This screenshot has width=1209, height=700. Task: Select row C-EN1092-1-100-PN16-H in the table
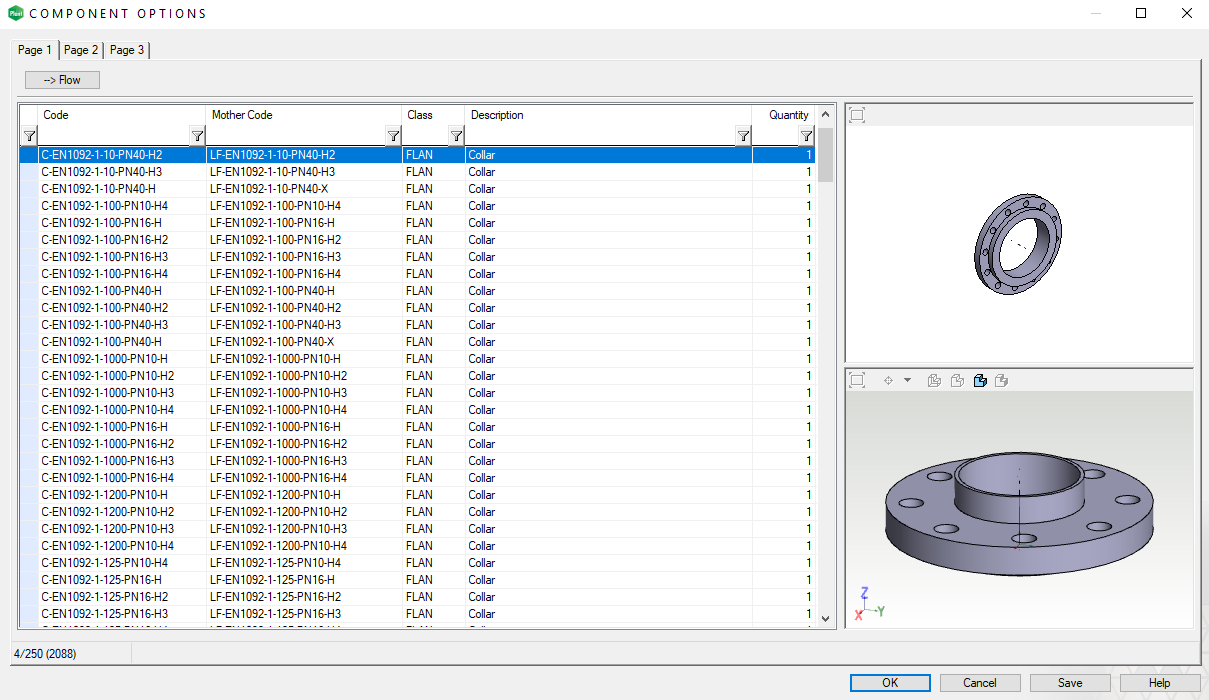coord(101,223)
